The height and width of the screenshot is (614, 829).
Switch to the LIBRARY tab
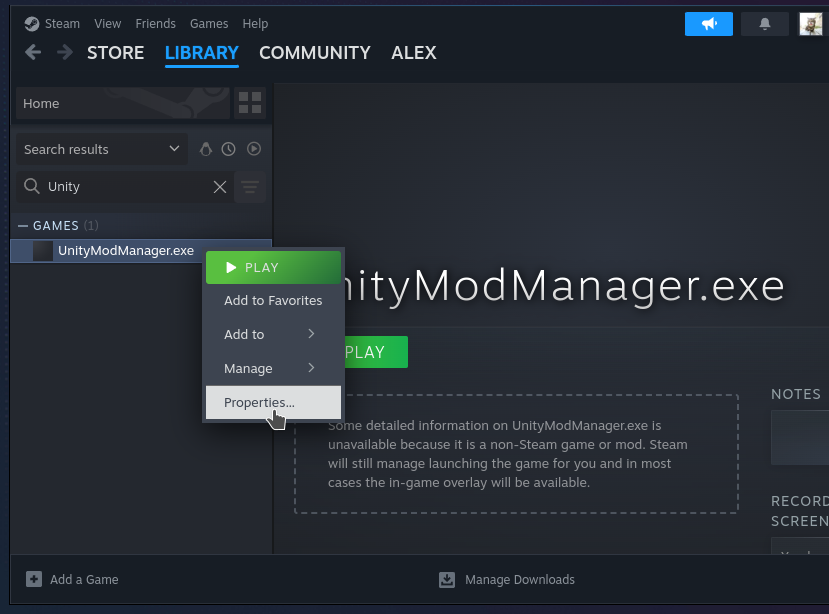(202, 53)
